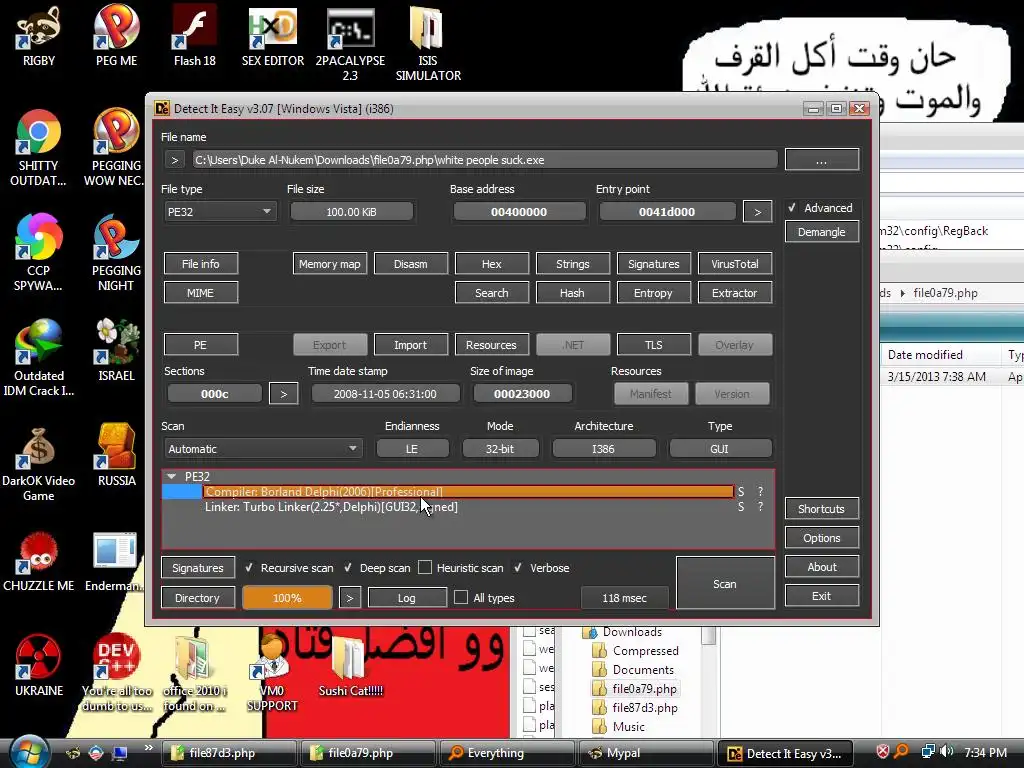Enable the All types checkbox
Screen dimensions: 1024x768
[x=460, y=598]
